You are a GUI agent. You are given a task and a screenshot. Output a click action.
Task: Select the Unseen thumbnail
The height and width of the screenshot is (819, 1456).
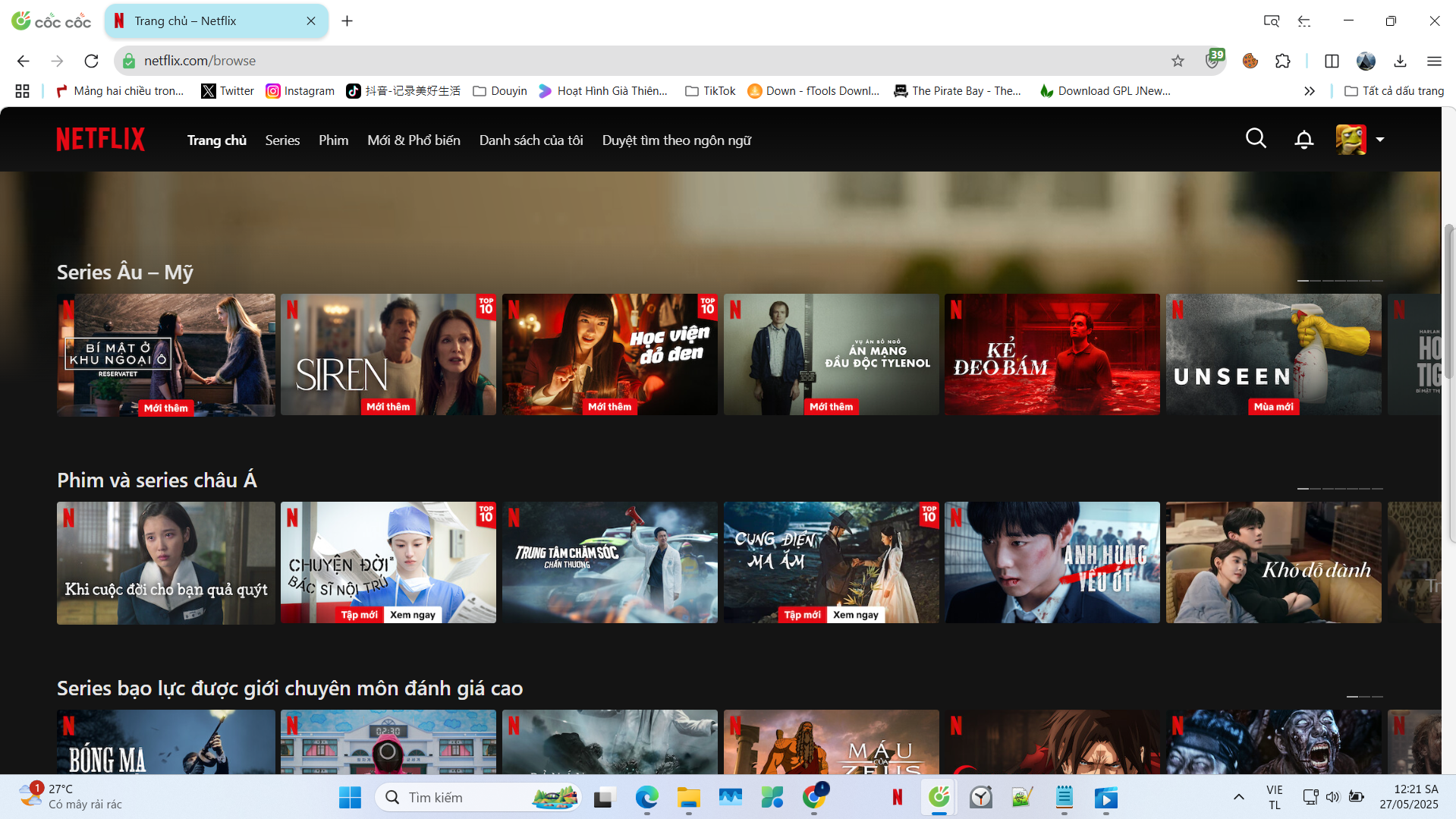click(x=1274, y=354)
